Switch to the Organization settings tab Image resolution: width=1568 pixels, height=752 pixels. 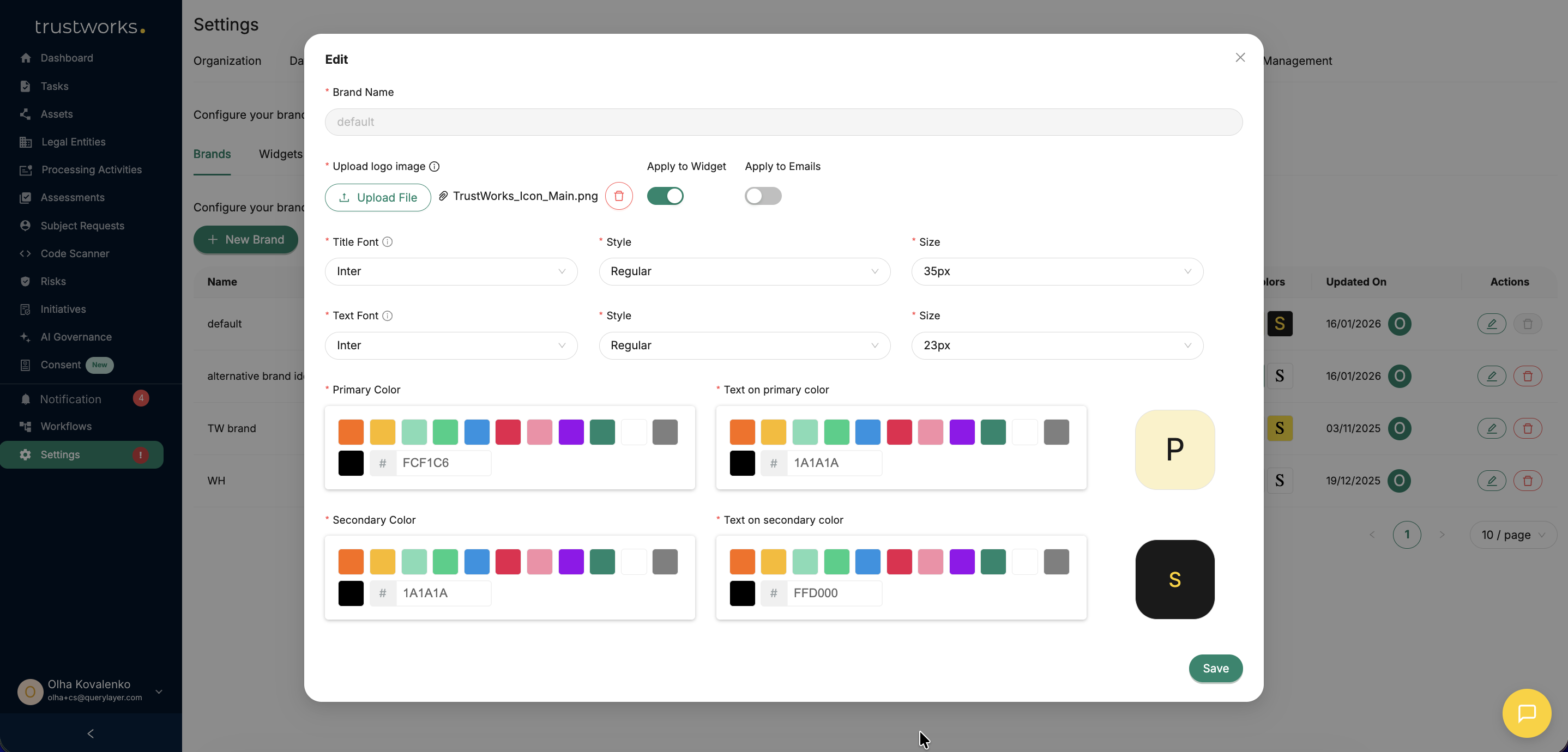pyautogui.click(x=227, y=61)
